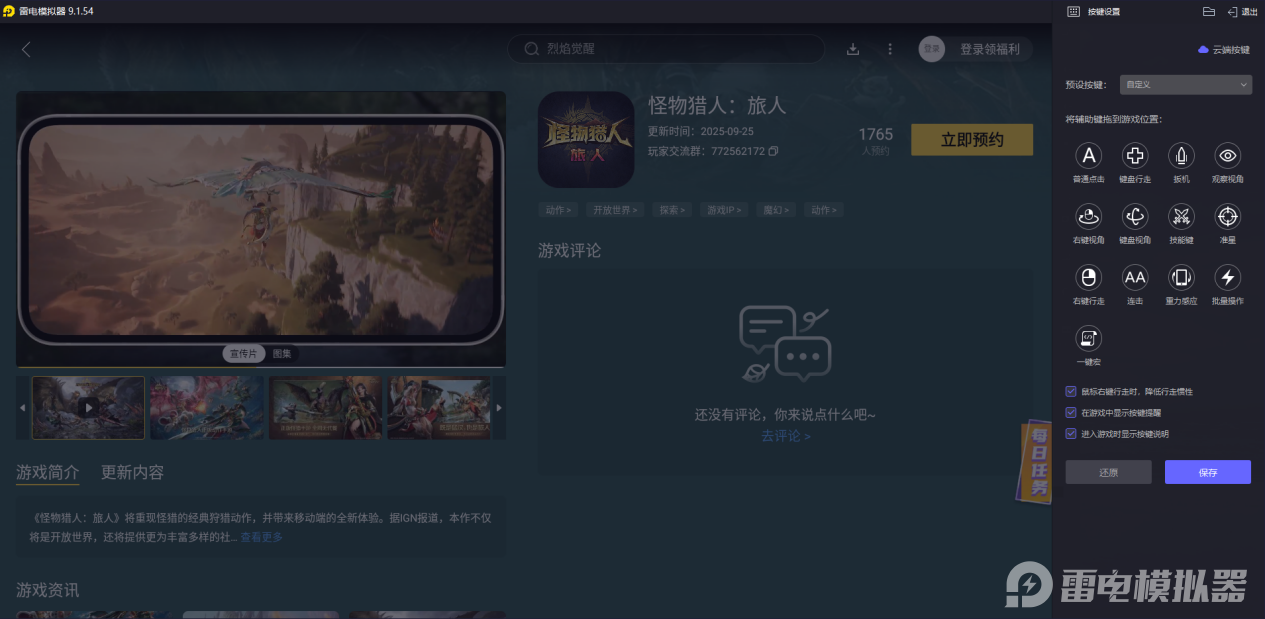The image size is (1265, 619).
Task: Click 查看更多 in game description
Action: (262, 537)
